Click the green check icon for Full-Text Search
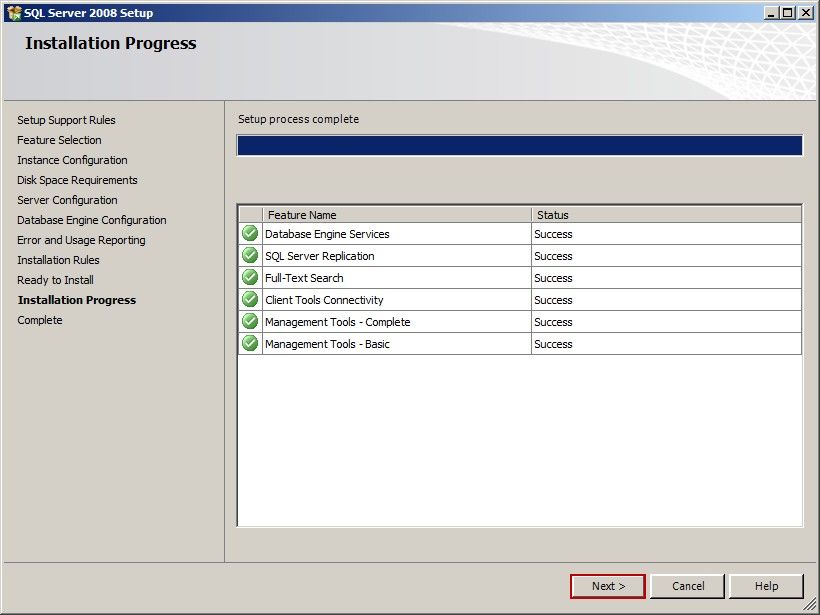The height and width of the screenshot is (615, 820). pyautogui.click(x=250, y=277)
